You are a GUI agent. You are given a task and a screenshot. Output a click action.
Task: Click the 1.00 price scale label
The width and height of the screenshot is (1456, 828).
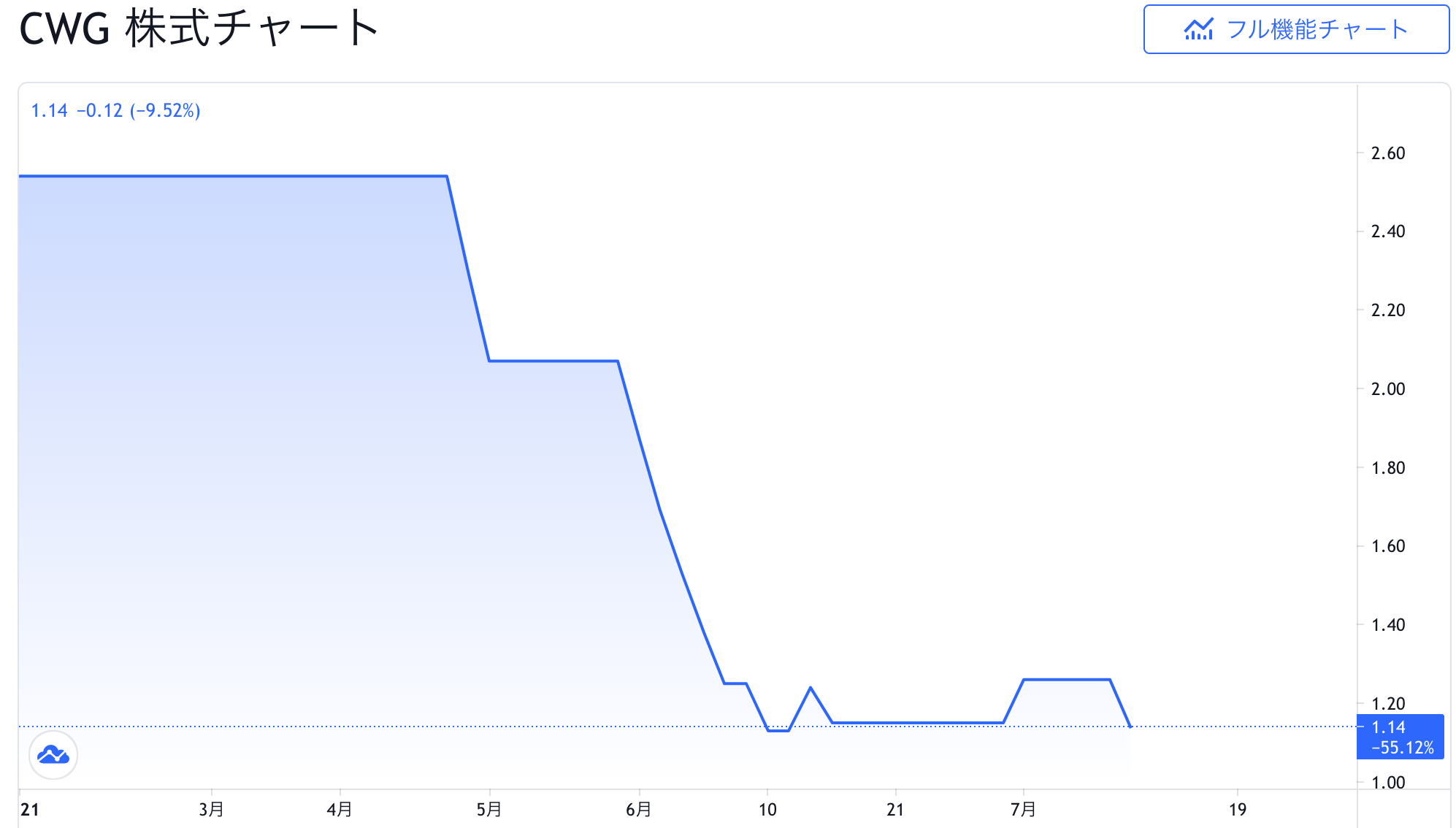click(x=1388, y=783)
